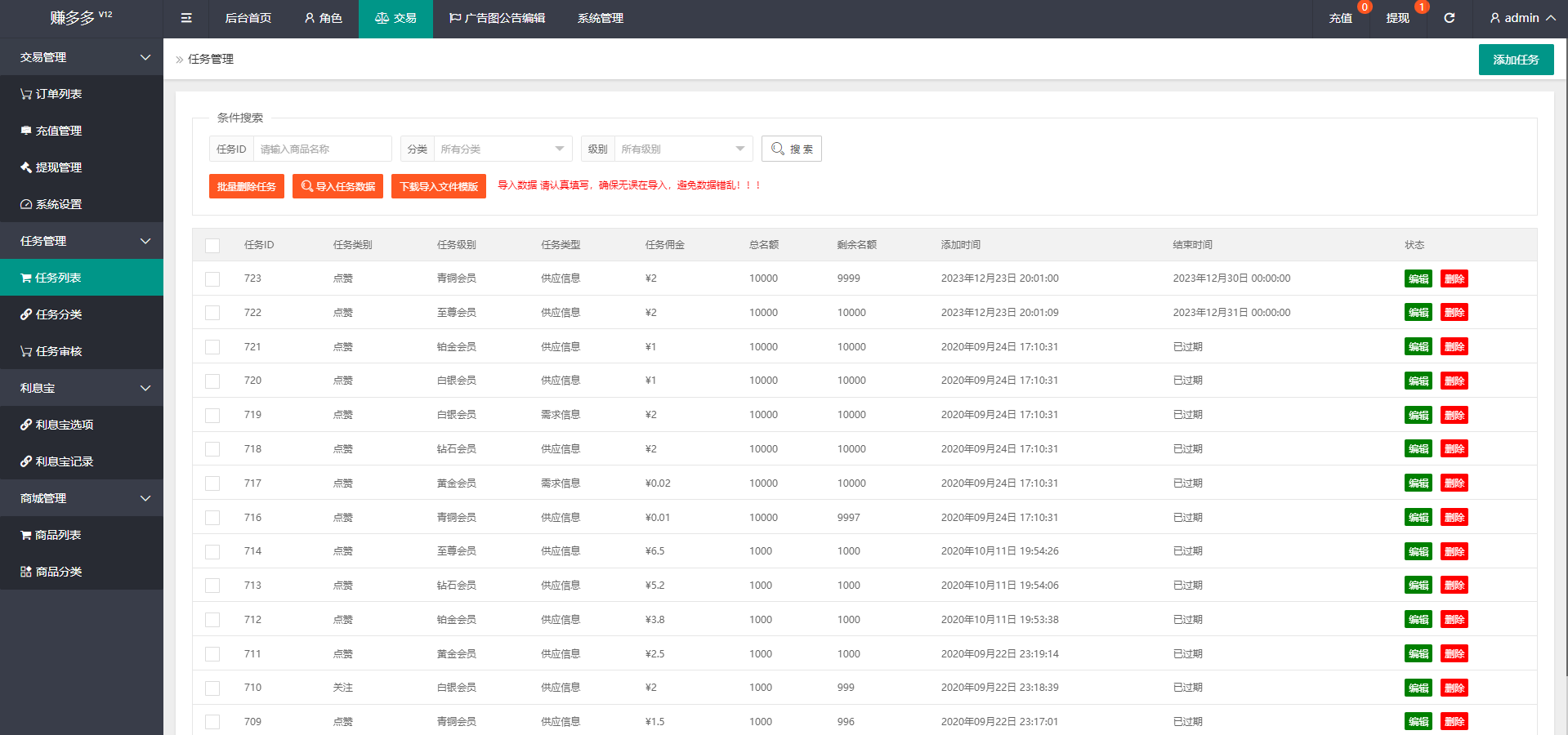Open the 后台首页 top menu
This screenshot has height=735, width=1568.
coord(248,18)
